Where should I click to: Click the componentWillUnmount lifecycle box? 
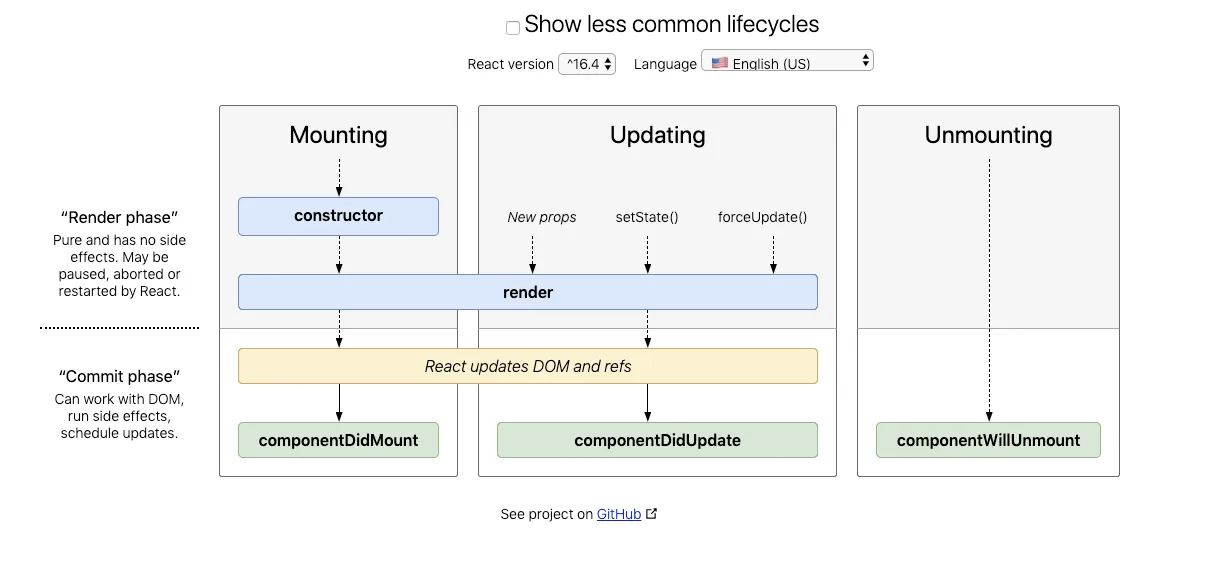click(988, 440)
